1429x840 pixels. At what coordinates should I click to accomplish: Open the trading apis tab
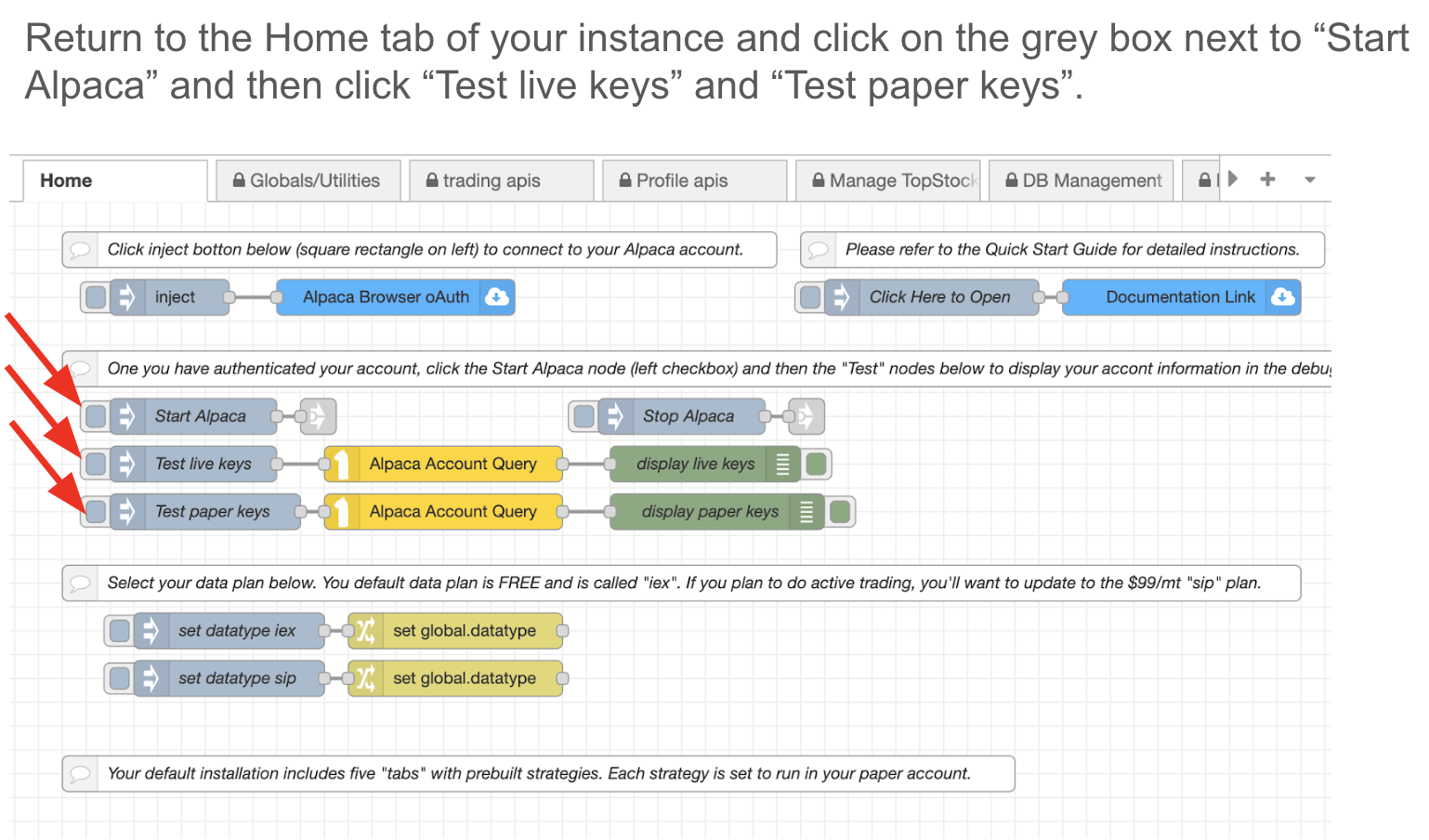(x=500, y=180)
